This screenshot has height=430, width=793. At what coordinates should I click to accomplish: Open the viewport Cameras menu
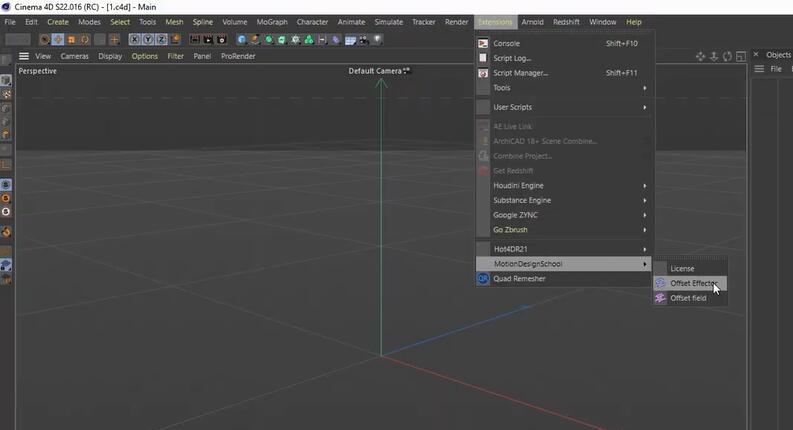tap(74, 56)
